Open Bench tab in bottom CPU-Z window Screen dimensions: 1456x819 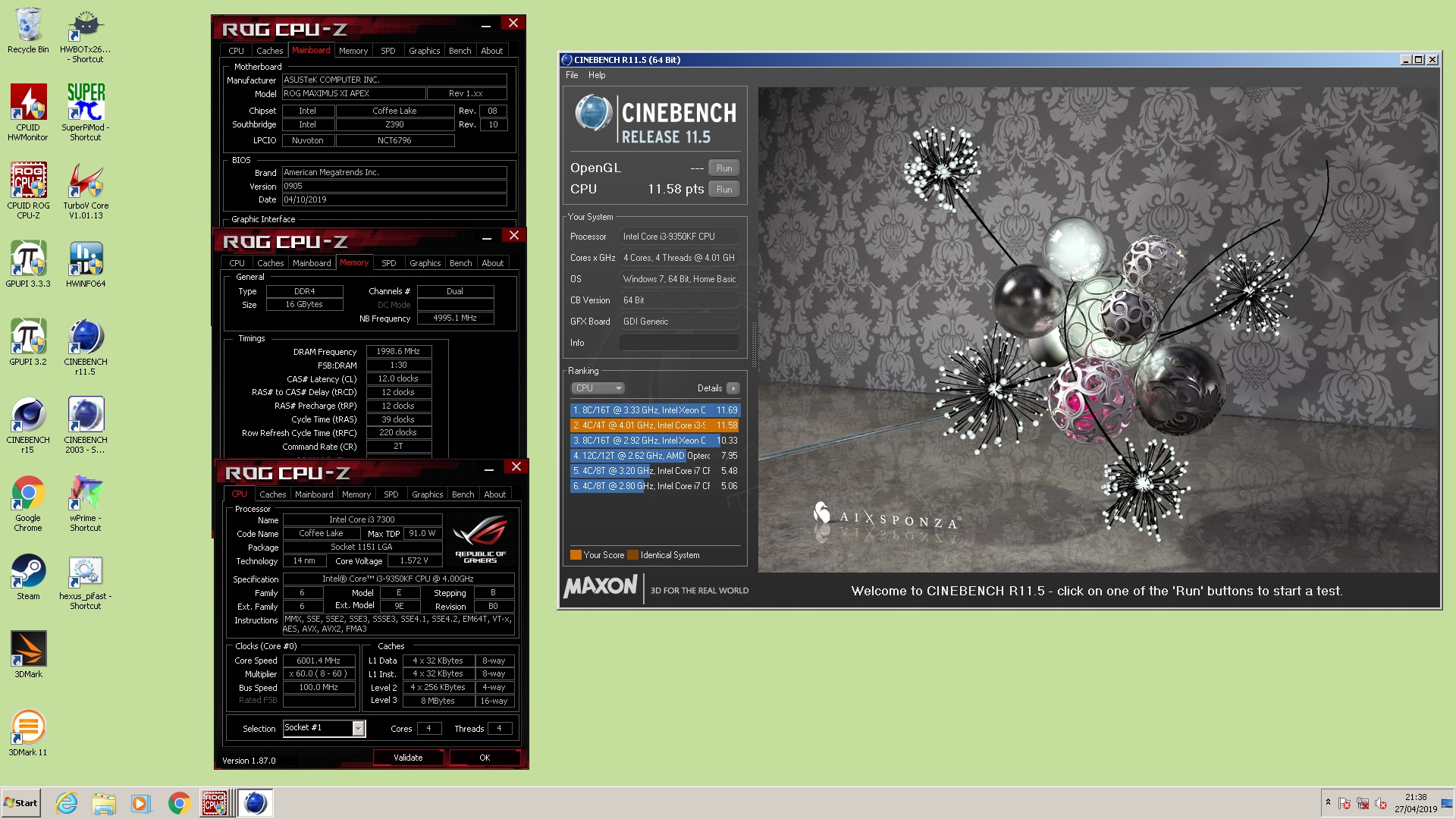[x=463, y=494]
